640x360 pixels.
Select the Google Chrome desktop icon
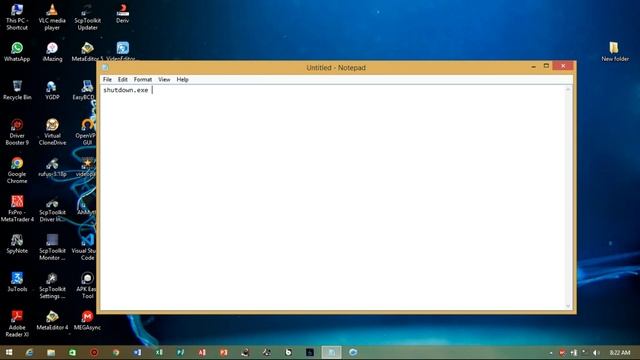coord(17,170)
